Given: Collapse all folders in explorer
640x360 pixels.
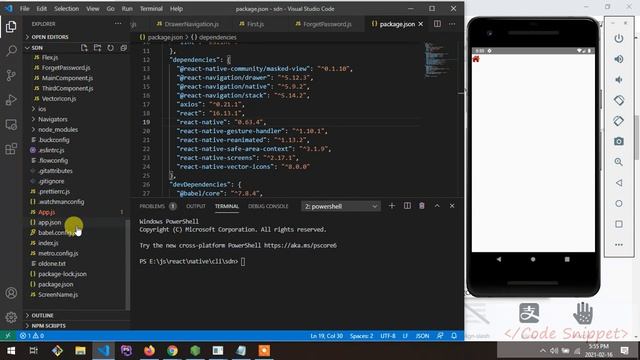Looking at the screenshot, I should (123, 48).
